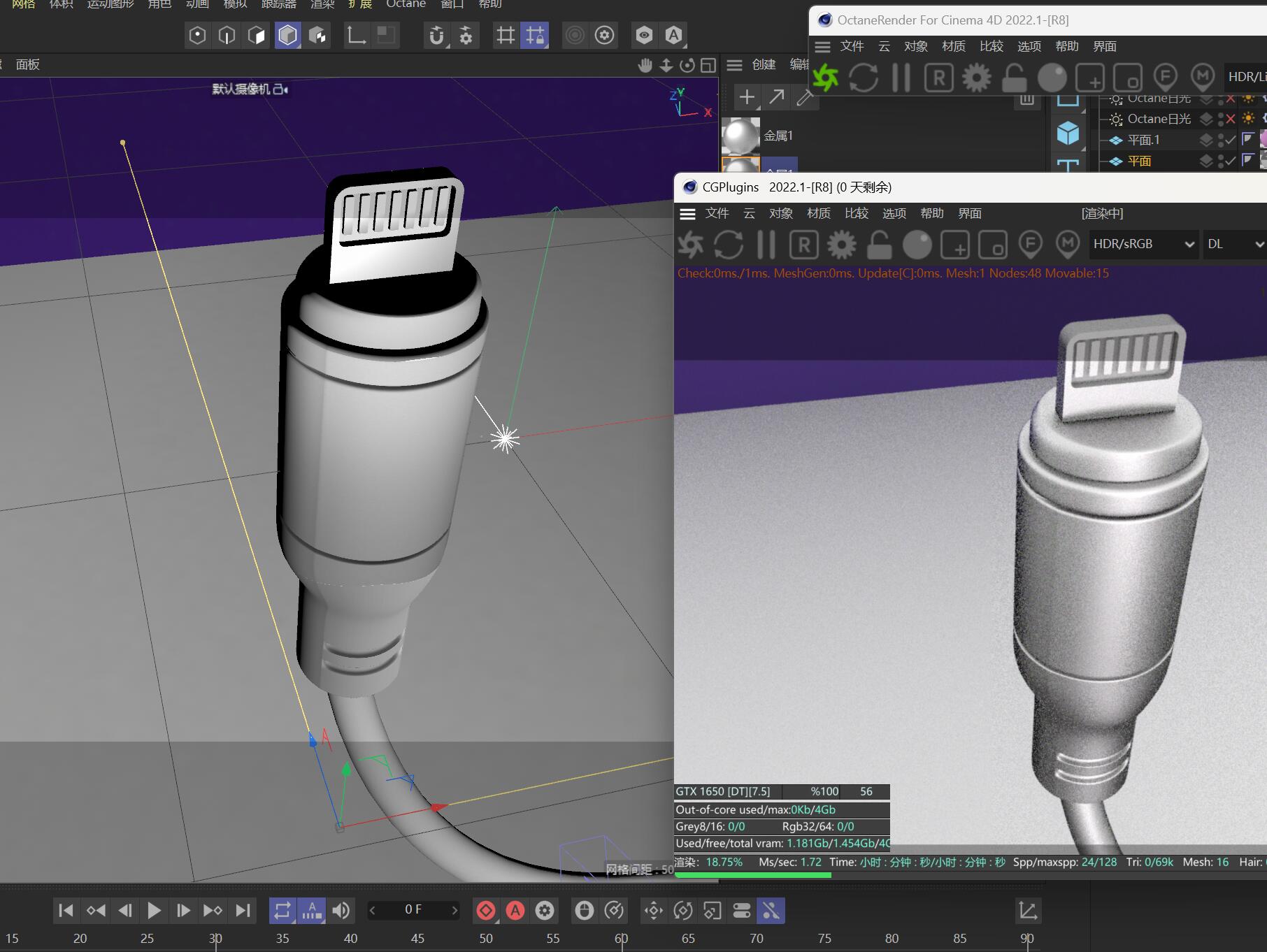Open the 创建 menu in material manager
The width and height of the screenshot is (1267, 952).
764,64
